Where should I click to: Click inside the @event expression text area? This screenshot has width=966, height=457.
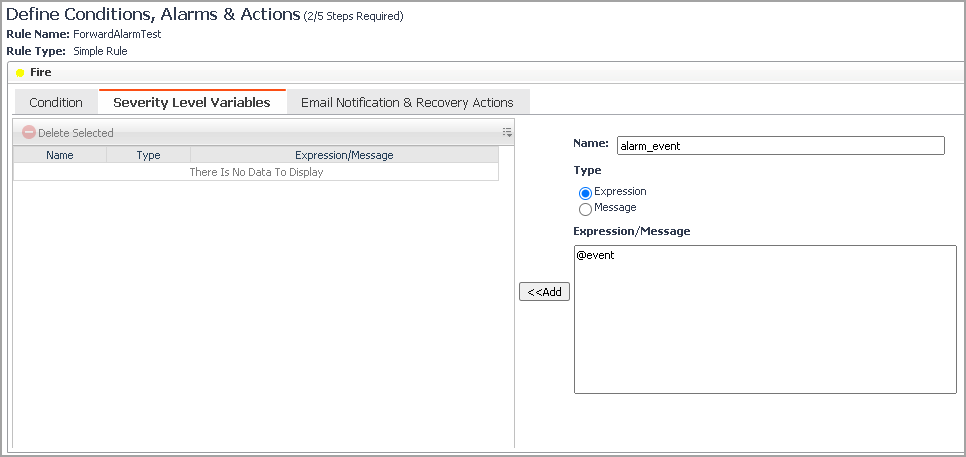(x=765, y=320)
